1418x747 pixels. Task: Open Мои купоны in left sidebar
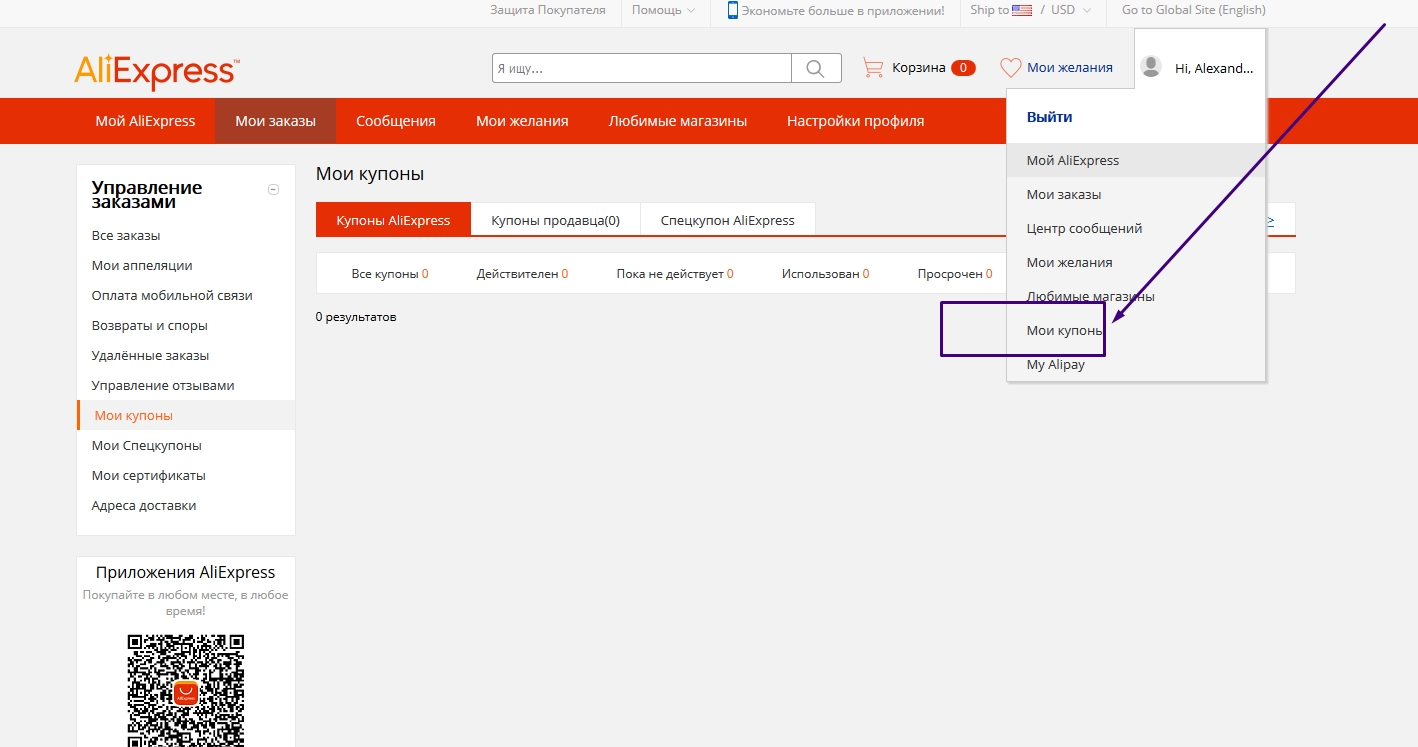[134, 416]
